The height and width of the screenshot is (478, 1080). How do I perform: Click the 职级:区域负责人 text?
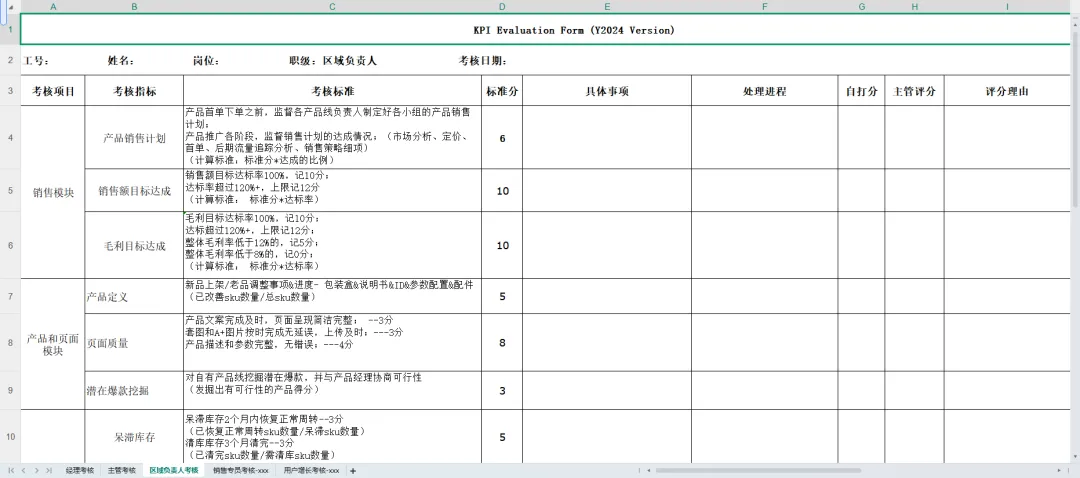coord(333,61)
